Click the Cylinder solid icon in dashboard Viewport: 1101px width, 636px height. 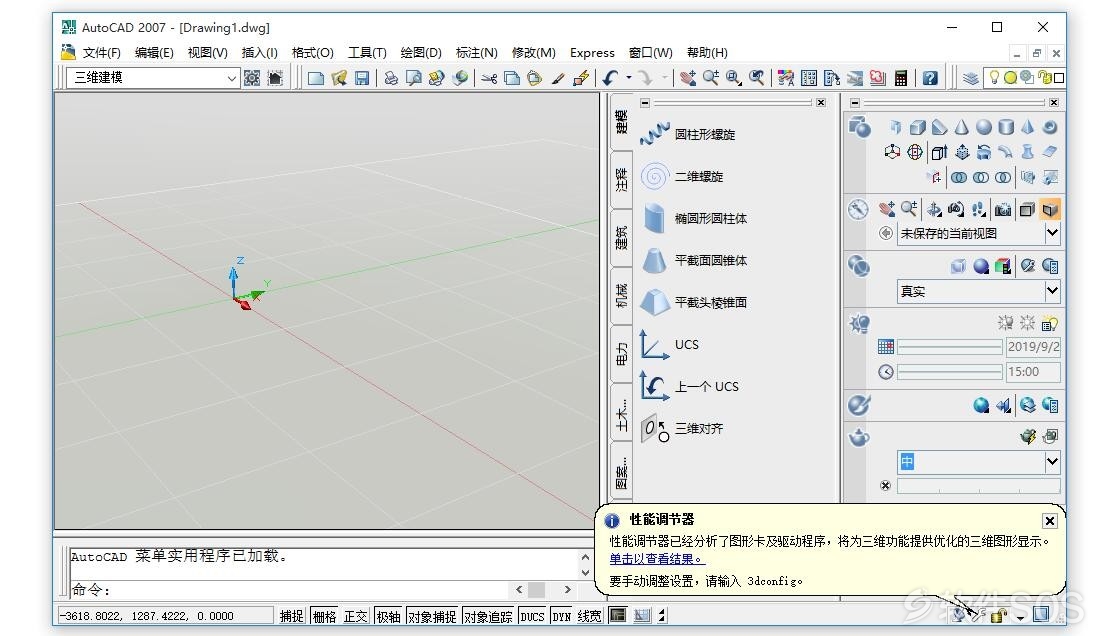[1006, 127]
